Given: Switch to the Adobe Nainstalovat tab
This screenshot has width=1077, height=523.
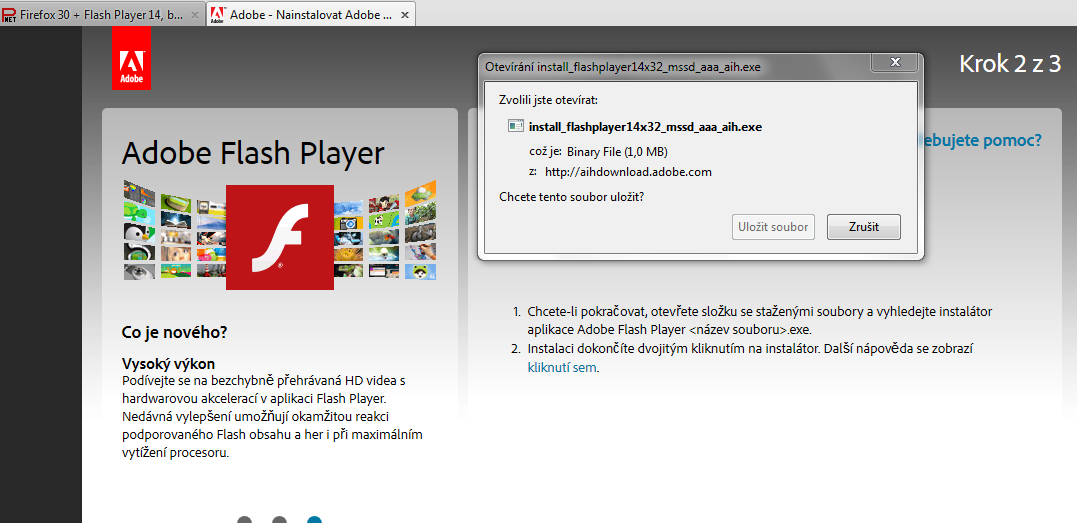Looking at the screenshot, I should click(x=311, y=14).
